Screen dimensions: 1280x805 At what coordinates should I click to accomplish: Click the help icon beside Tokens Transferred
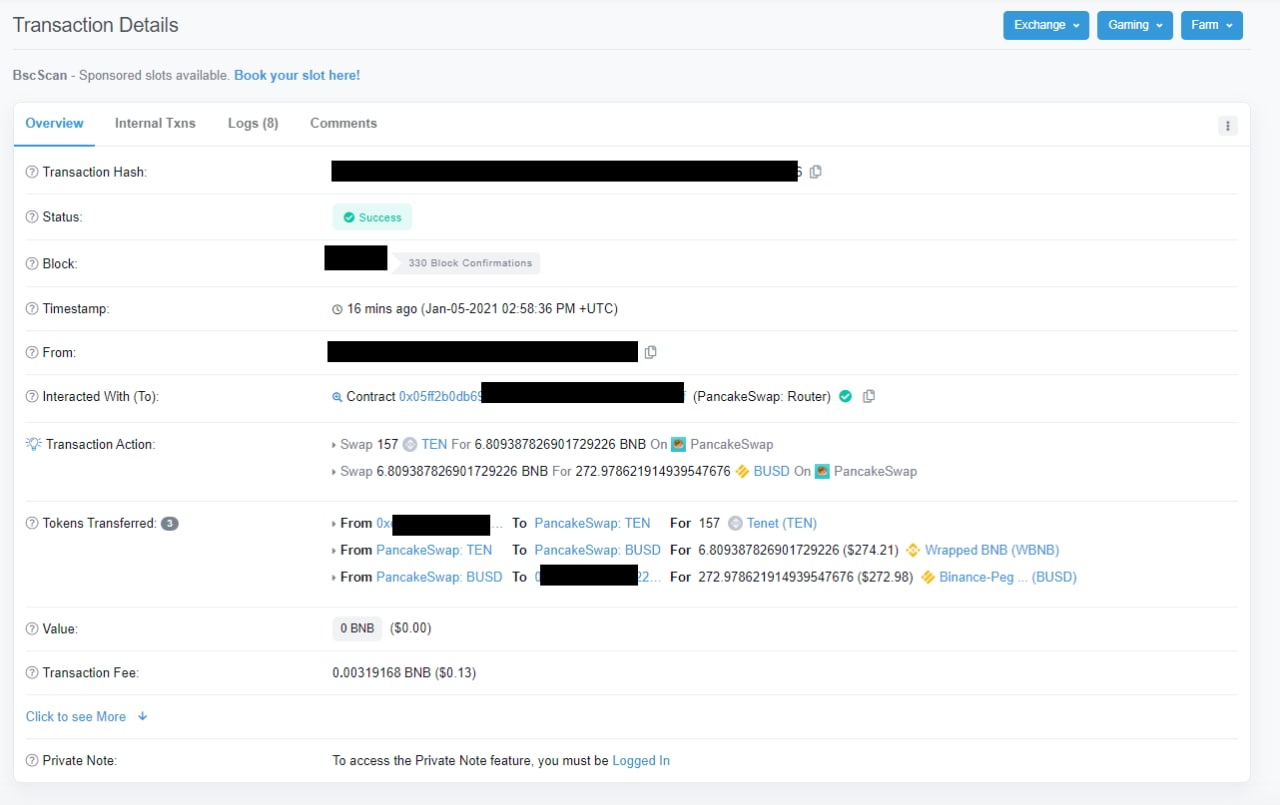pos(32,523)
